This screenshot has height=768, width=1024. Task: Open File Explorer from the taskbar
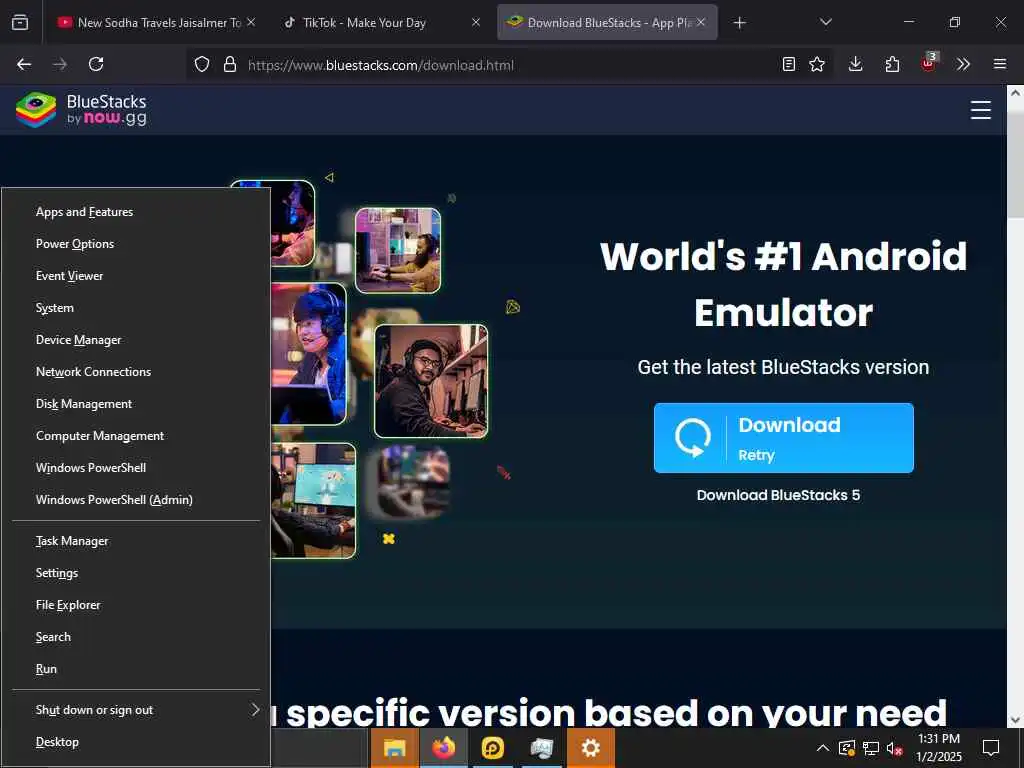click(394, 748)
